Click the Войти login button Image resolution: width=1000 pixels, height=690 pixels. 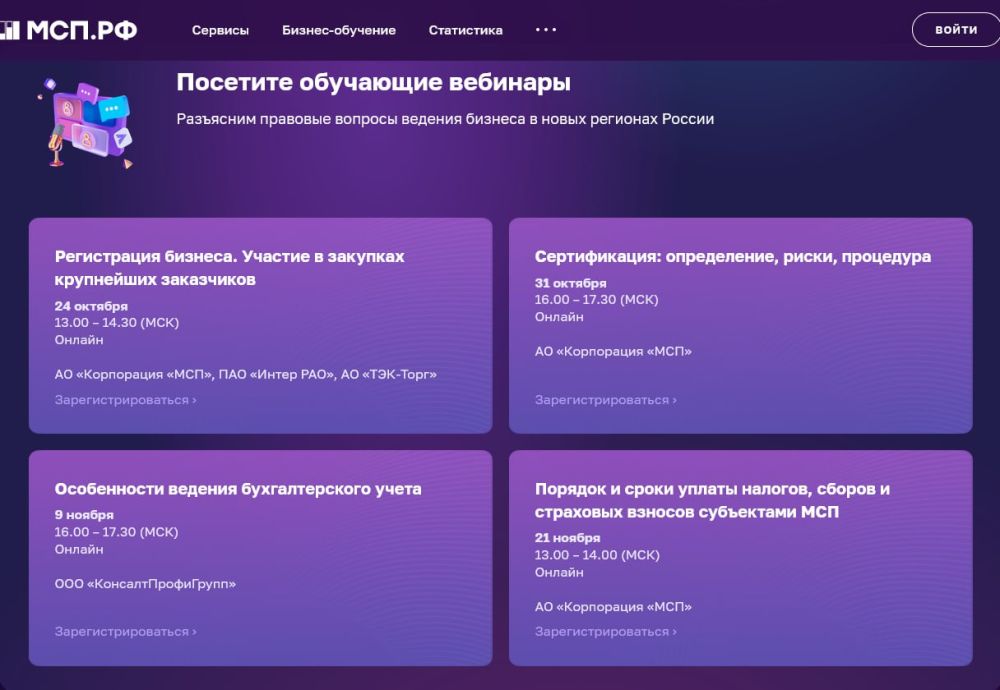(x=956, y=29)
